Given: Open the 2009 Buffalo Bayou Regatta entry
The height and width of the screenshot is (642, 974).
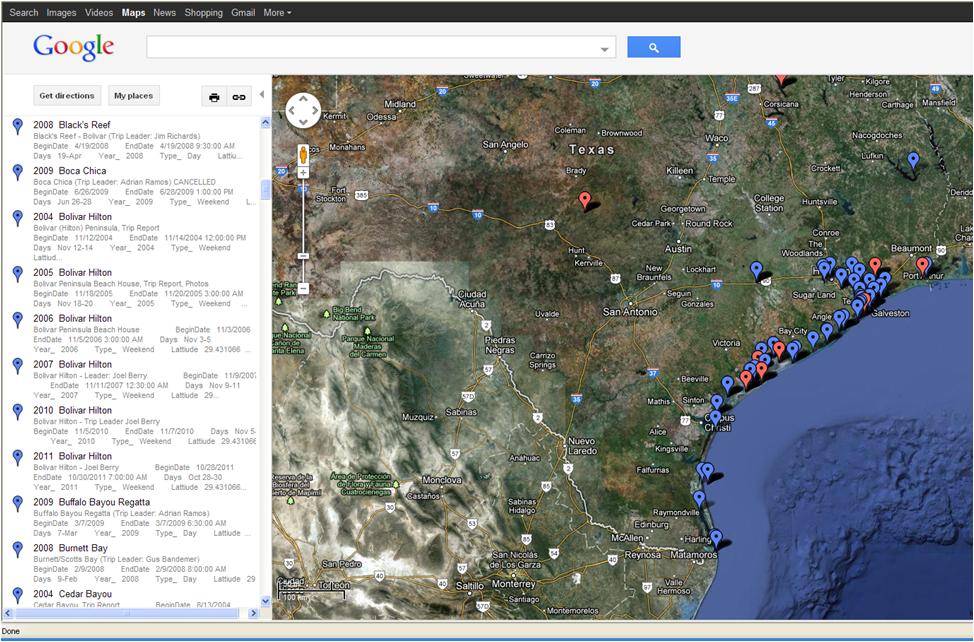Looking at the screenshot, I should pos(92,502).
